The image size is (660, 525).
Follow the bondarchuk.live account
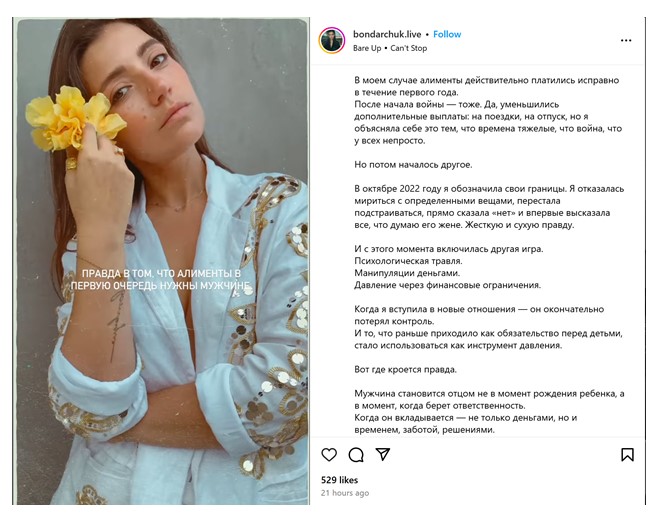coord(447,34)
